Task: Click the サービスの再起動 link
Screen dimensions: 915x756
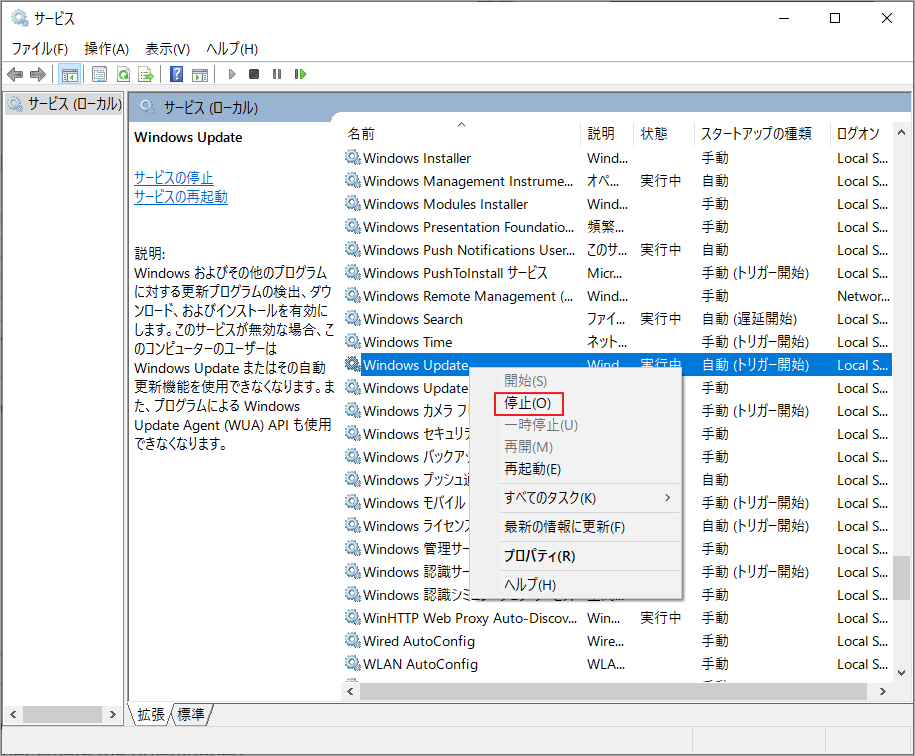Action: 181,197
